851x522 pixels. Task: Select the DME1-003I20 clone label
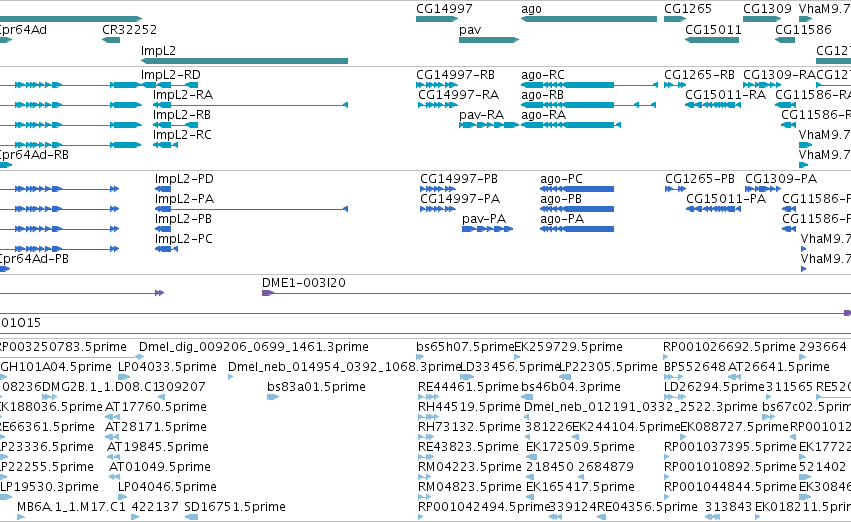304,283
